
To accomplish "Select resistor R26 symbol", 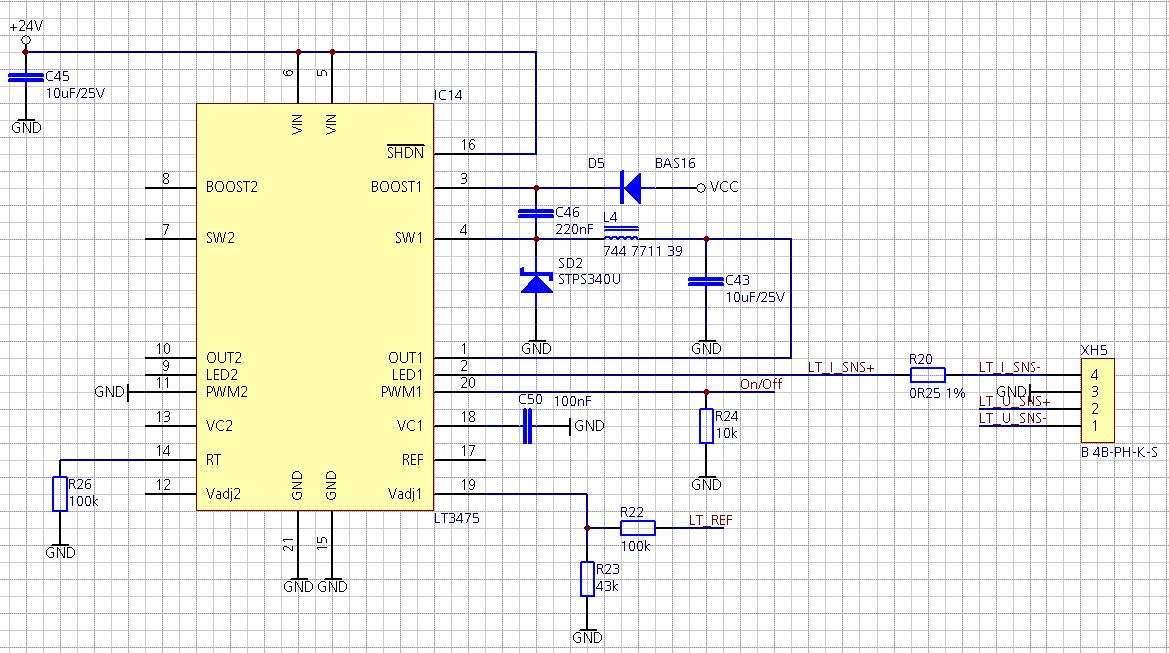I will click(60, 493).
